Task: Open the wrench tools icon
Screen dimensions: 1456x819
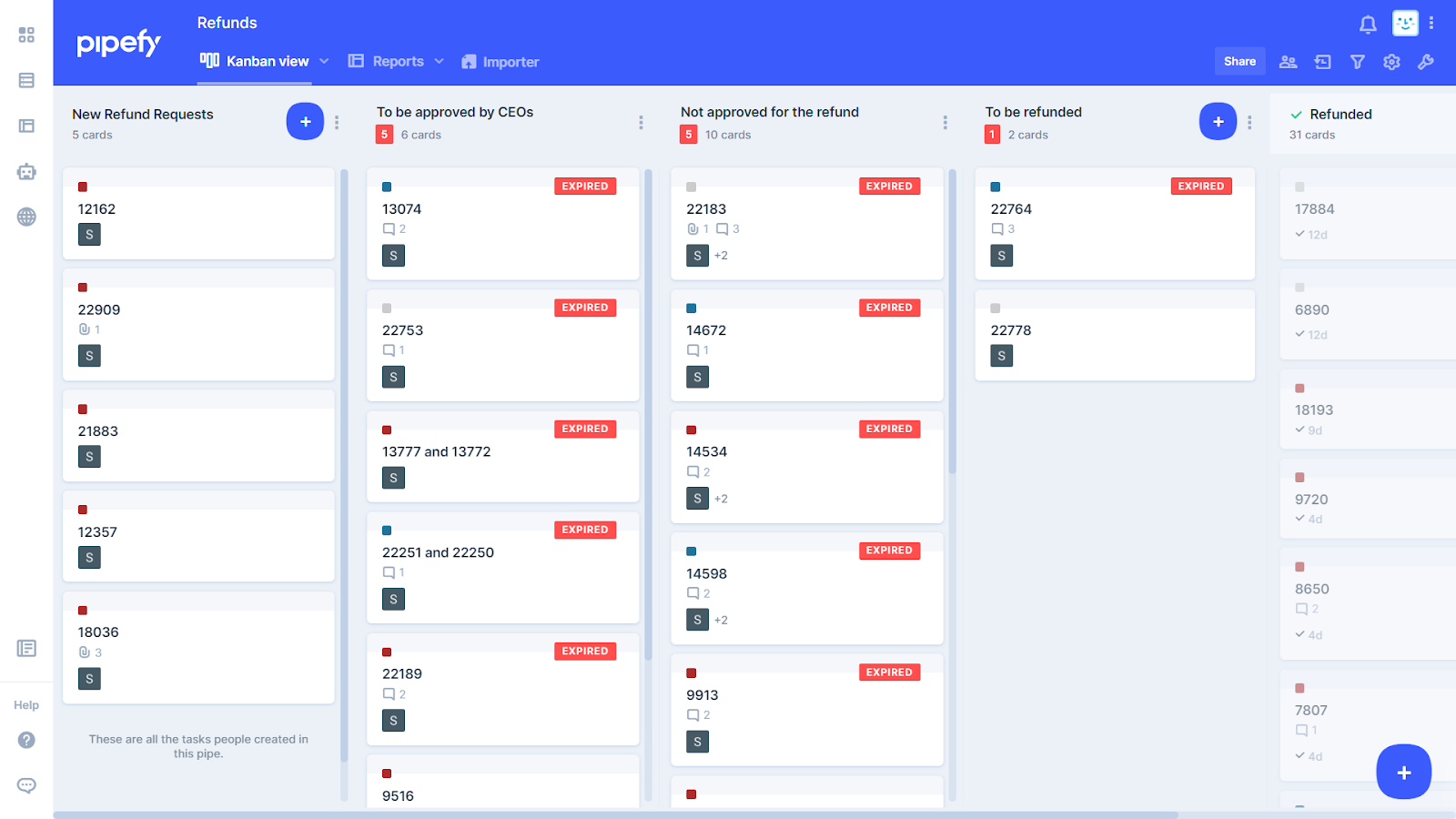Action: (1426, 62)
